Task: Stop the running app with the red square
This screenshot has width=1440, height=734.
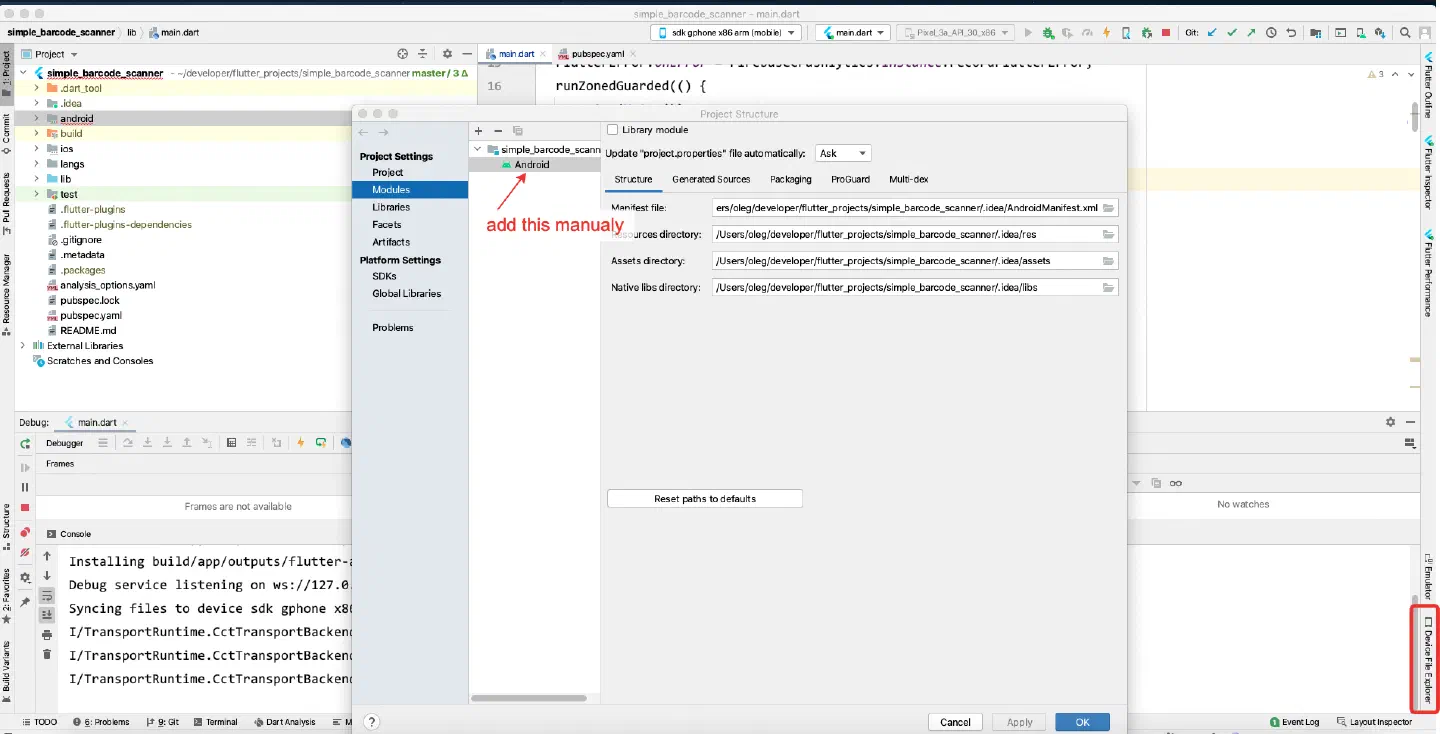Action: [x=1166, y=33]
